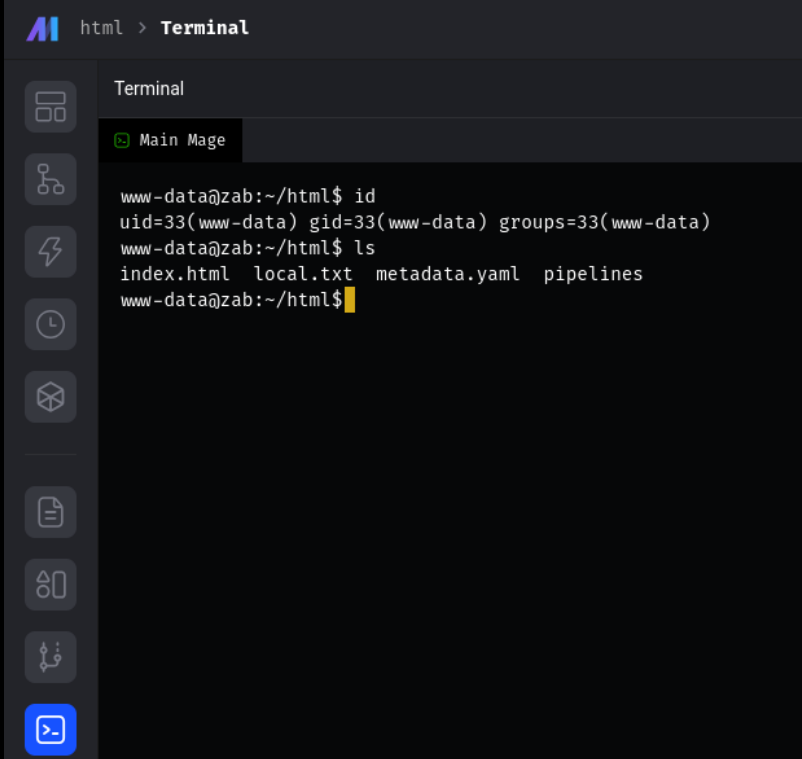The height and width of the screenshot is (759, 802).
Task: Open Global data products cube icon
Action: pos(50,397)
